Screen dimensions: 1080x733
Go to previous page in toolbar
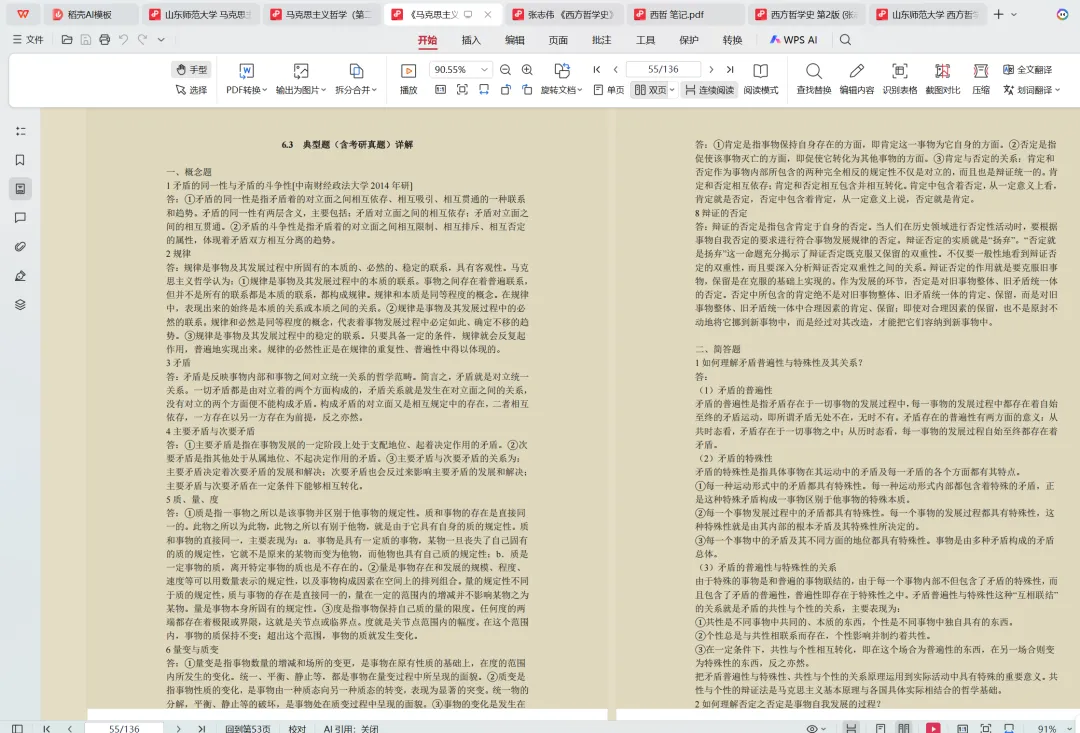[x=616, y=70]
